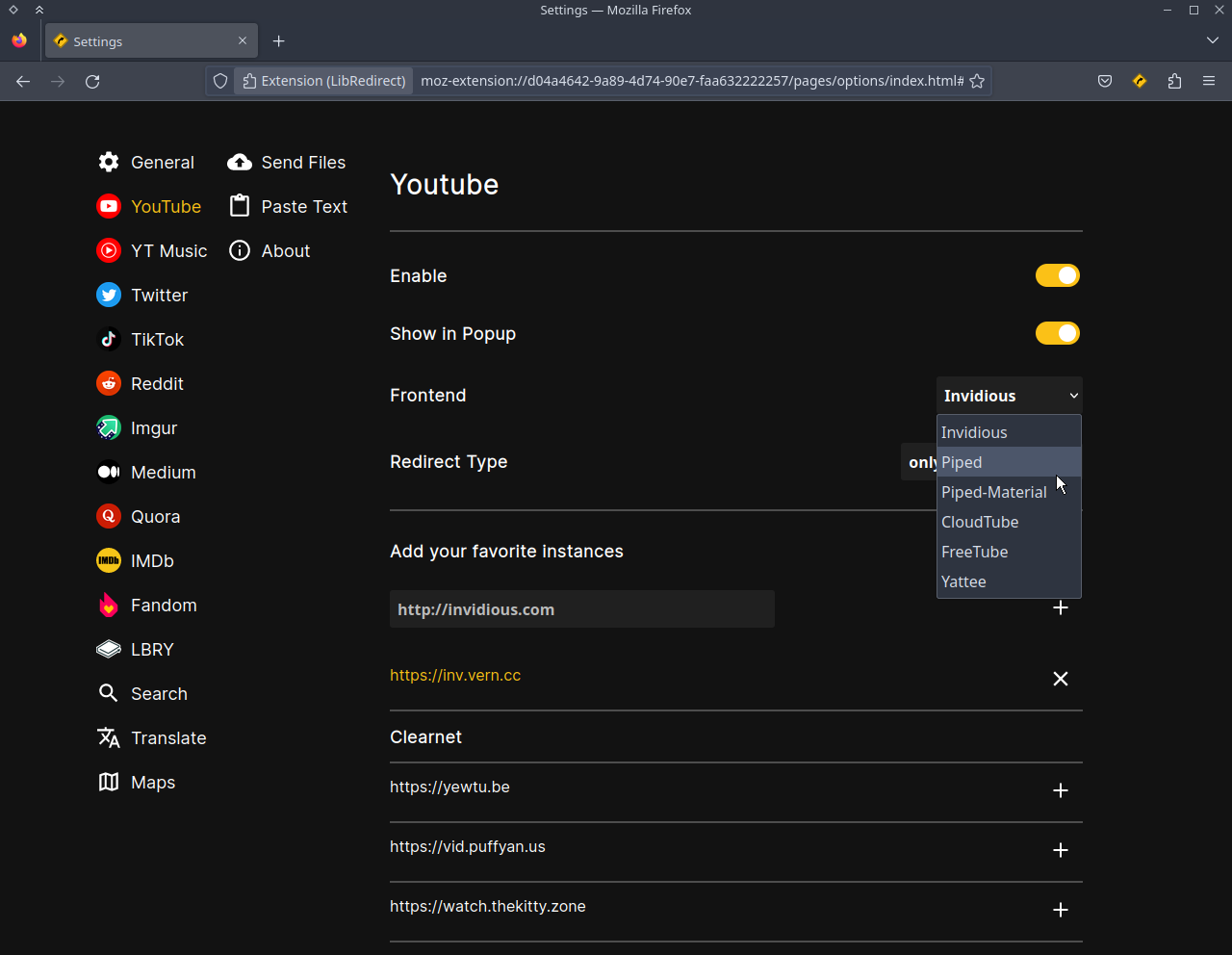Click the Save to Pocket icon
This screenshot has width=1232, height=955.
[x=1105, y=81]
